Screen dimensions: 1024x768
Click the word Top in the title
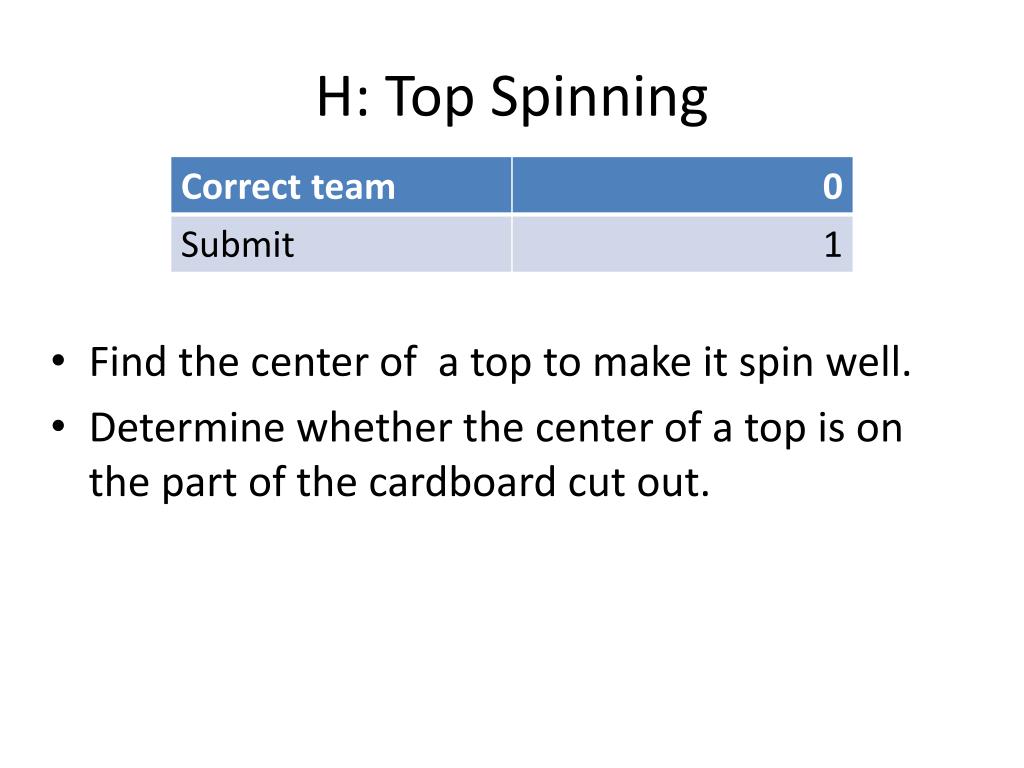pyautogui.click(x=429, y=98)
